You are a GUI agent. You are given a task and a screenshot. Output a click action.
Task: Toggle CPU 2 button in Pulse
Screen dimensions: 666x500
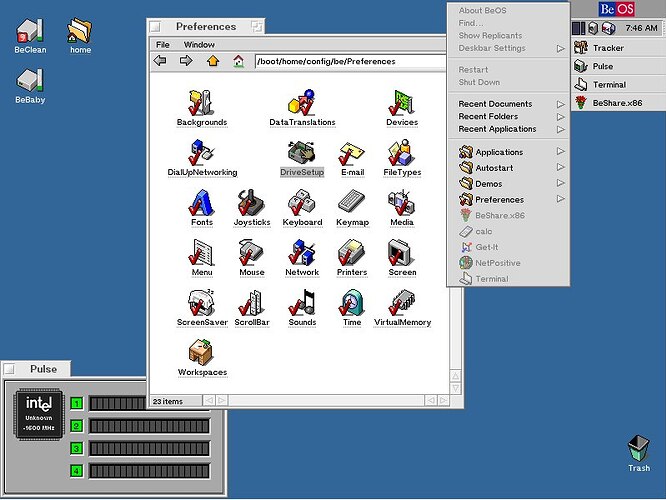(x=76, y=426)
